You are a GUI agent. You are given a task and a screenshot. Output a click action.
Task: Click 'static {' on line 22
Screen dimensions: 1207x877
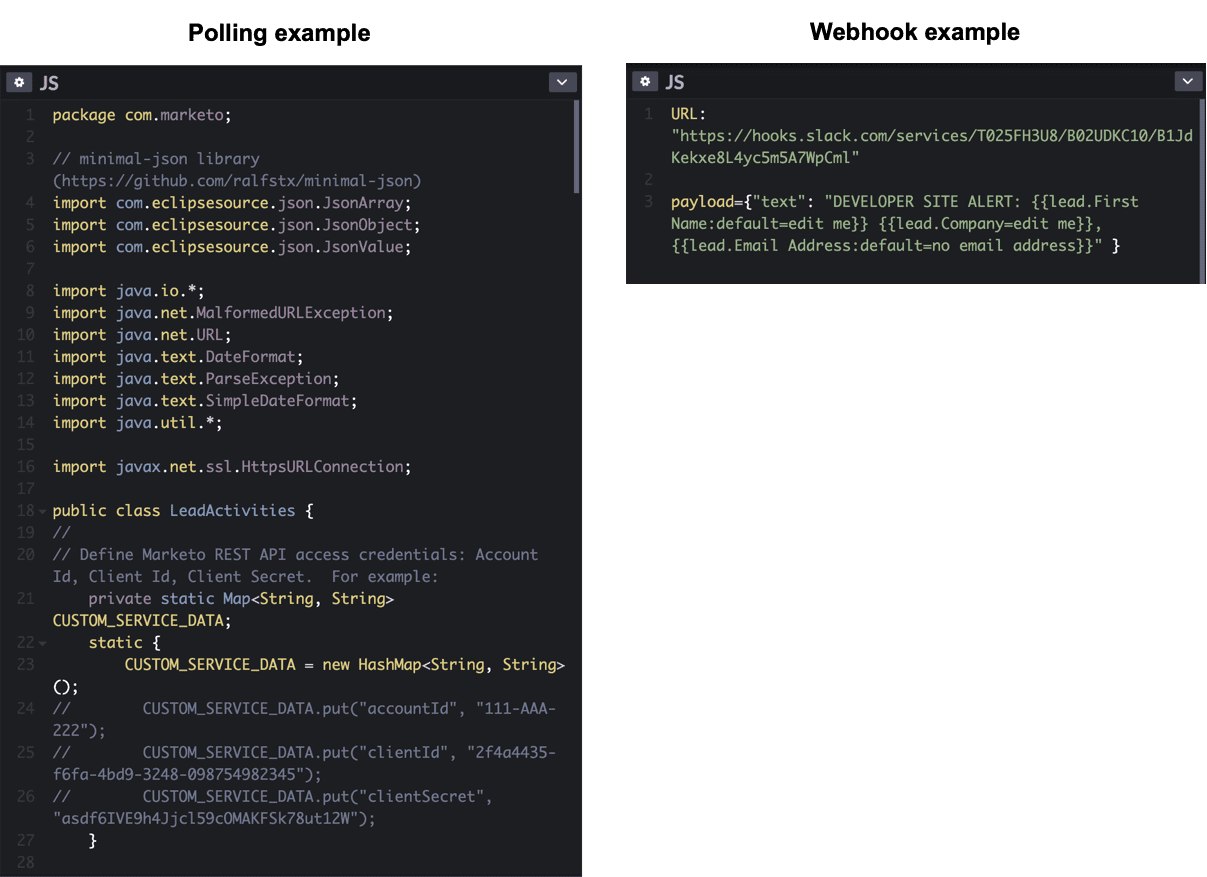click(124, 643)
